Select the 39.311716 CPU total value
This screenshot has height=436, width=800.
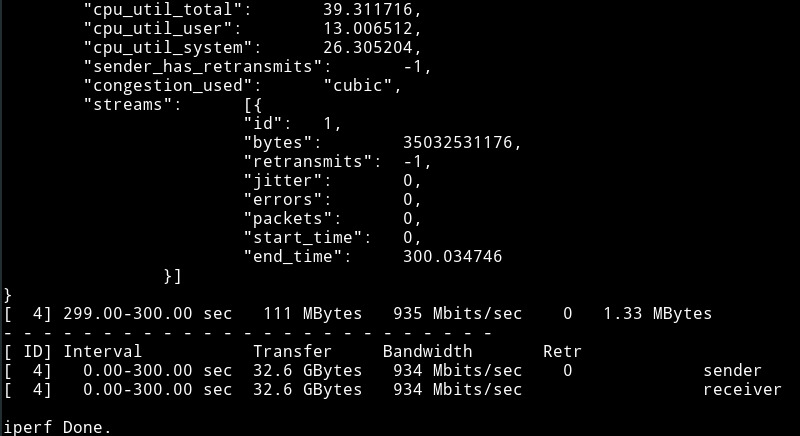click(x=367, y=9)
